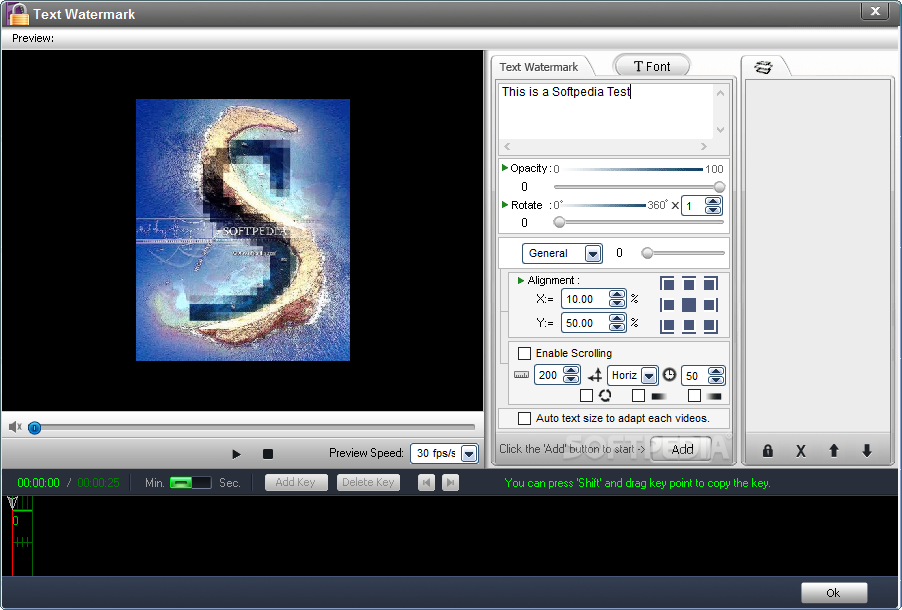Stop the preview playback
The height and width of the screenshot is (610, 902).
click(x=267, y=454)
